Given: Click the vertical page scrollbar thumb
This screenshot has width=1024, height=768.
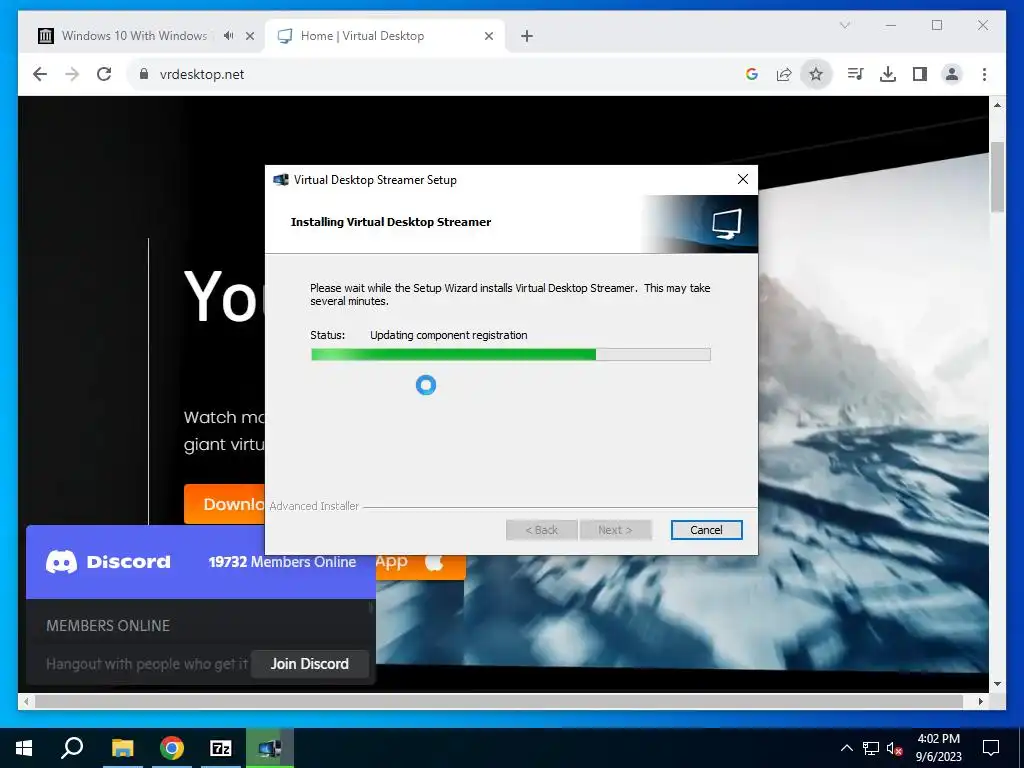Looking at the screenshot, I should [x=997, y=176].
